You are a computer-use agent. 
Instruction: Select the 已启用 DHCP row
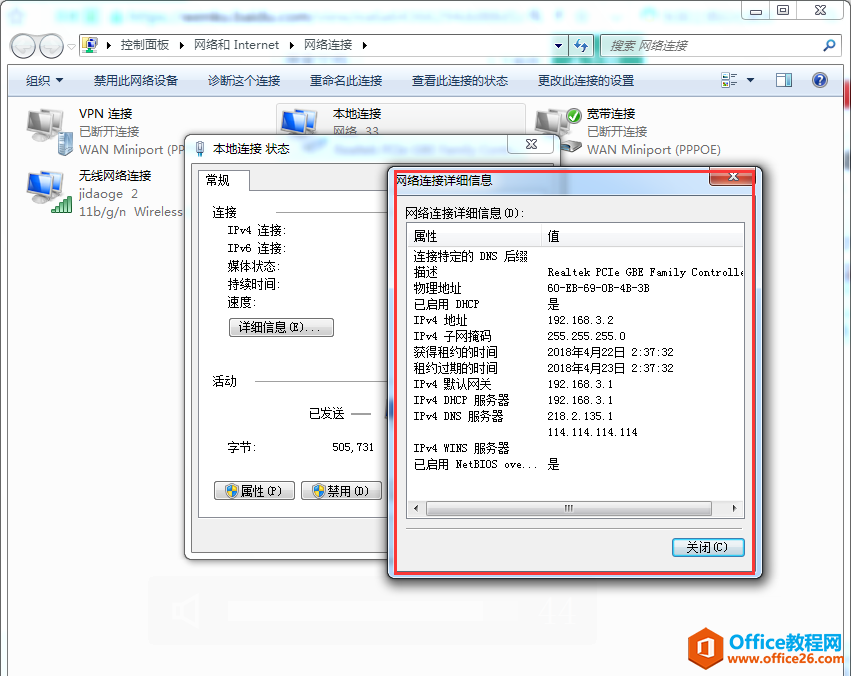[575, 304]
